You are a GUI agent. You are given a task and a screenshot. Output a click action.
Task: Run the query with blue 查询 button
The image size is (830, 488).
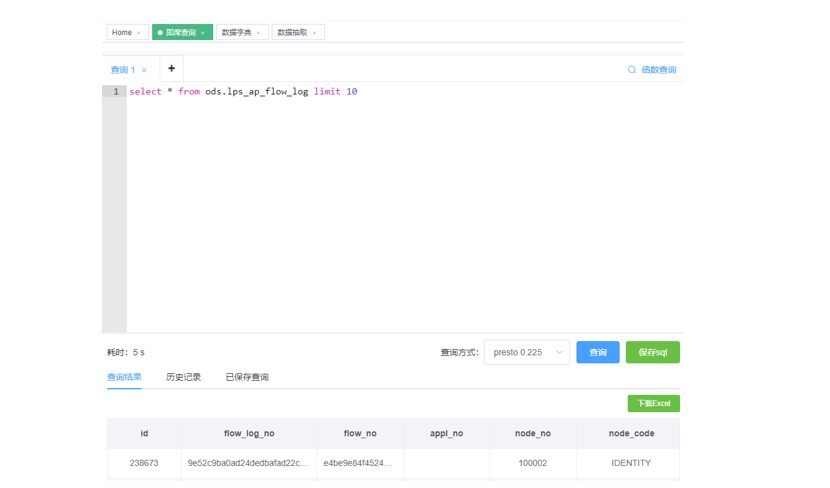[x=598, y=352]
